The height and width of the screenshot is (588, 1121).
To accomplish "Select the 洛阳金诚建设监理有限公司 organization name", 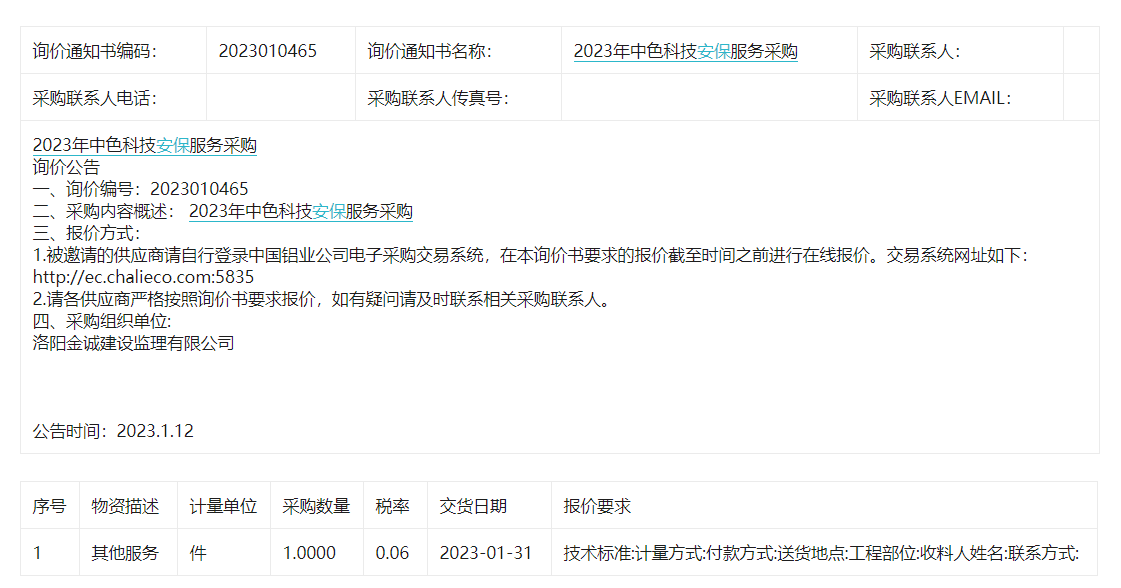I will pos(133,343).
